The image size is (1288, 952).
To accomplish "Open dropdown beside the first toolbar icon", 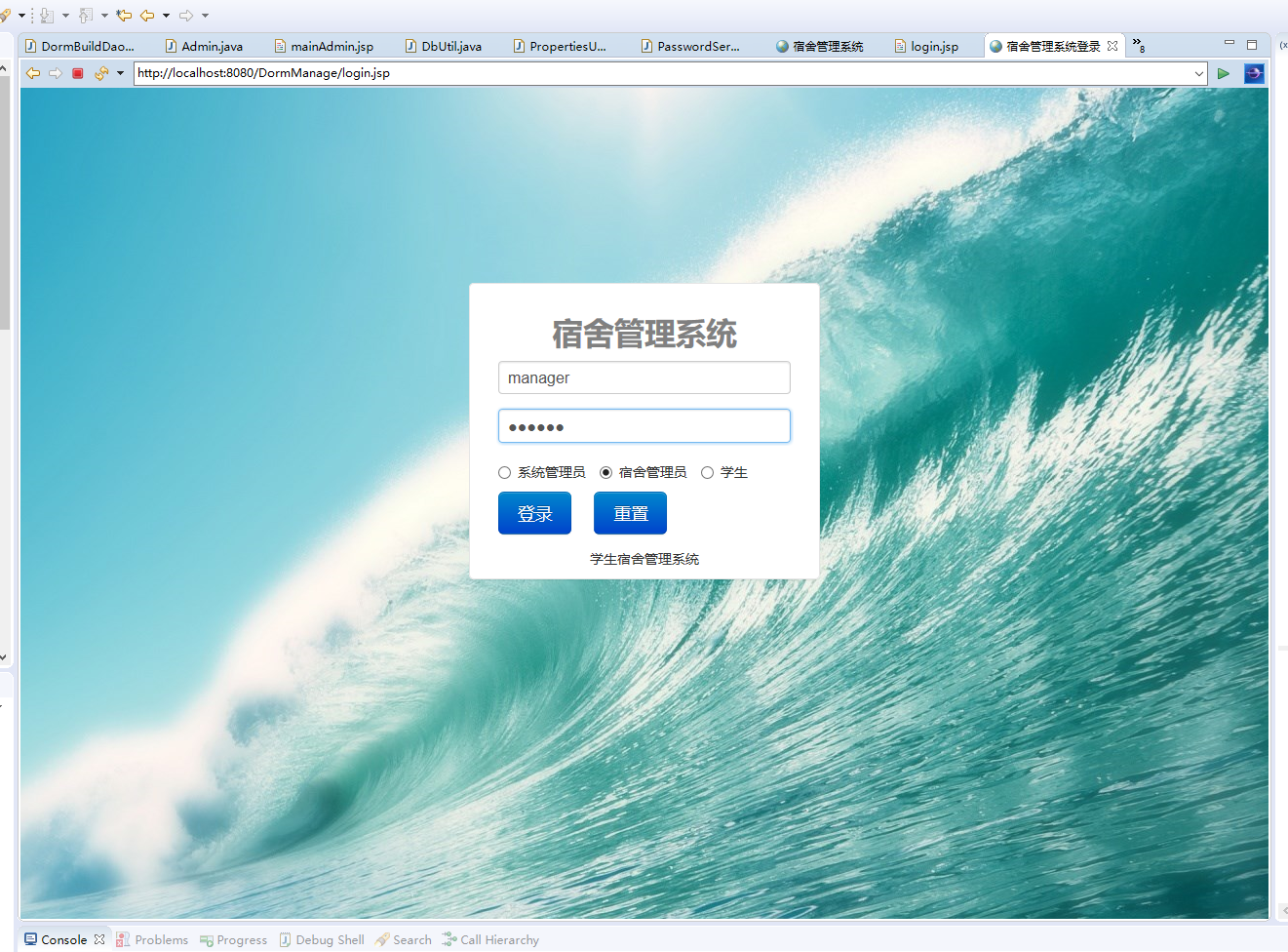I will (21, 15).
